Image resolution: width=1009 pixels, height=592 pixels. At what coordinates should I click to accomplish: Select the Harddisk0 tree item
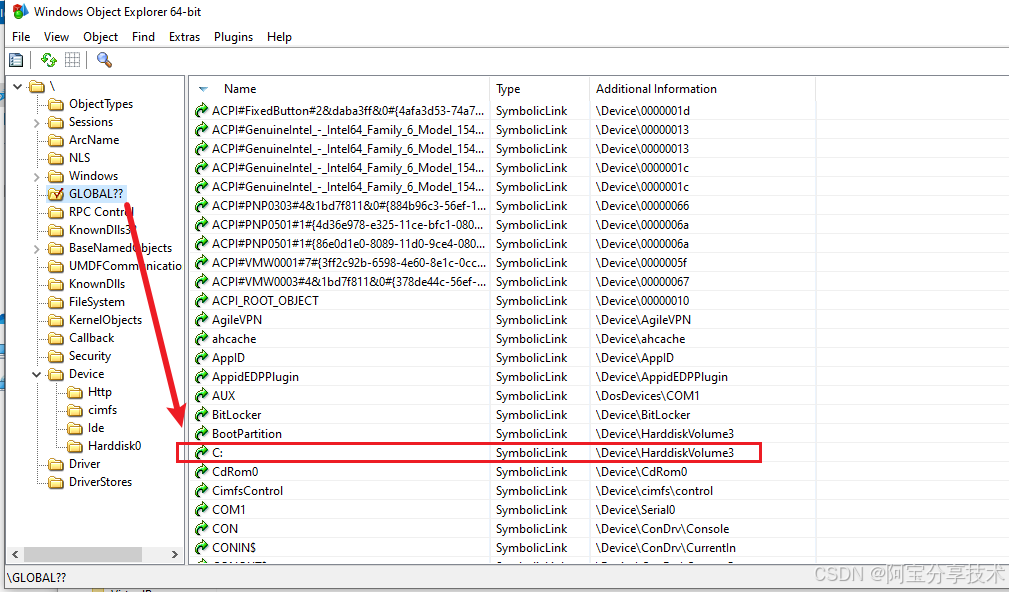coord(115,446)
